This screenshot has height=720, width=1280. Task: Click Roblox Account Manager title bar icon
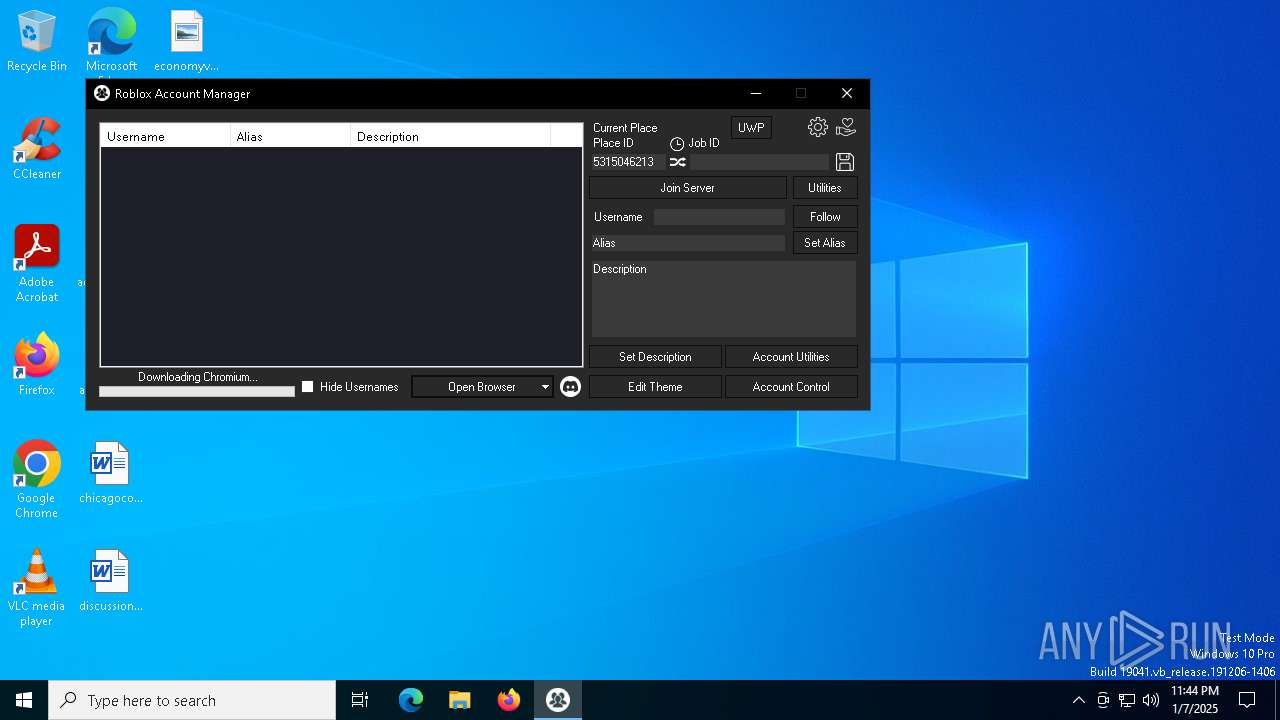tap(102, 93)
